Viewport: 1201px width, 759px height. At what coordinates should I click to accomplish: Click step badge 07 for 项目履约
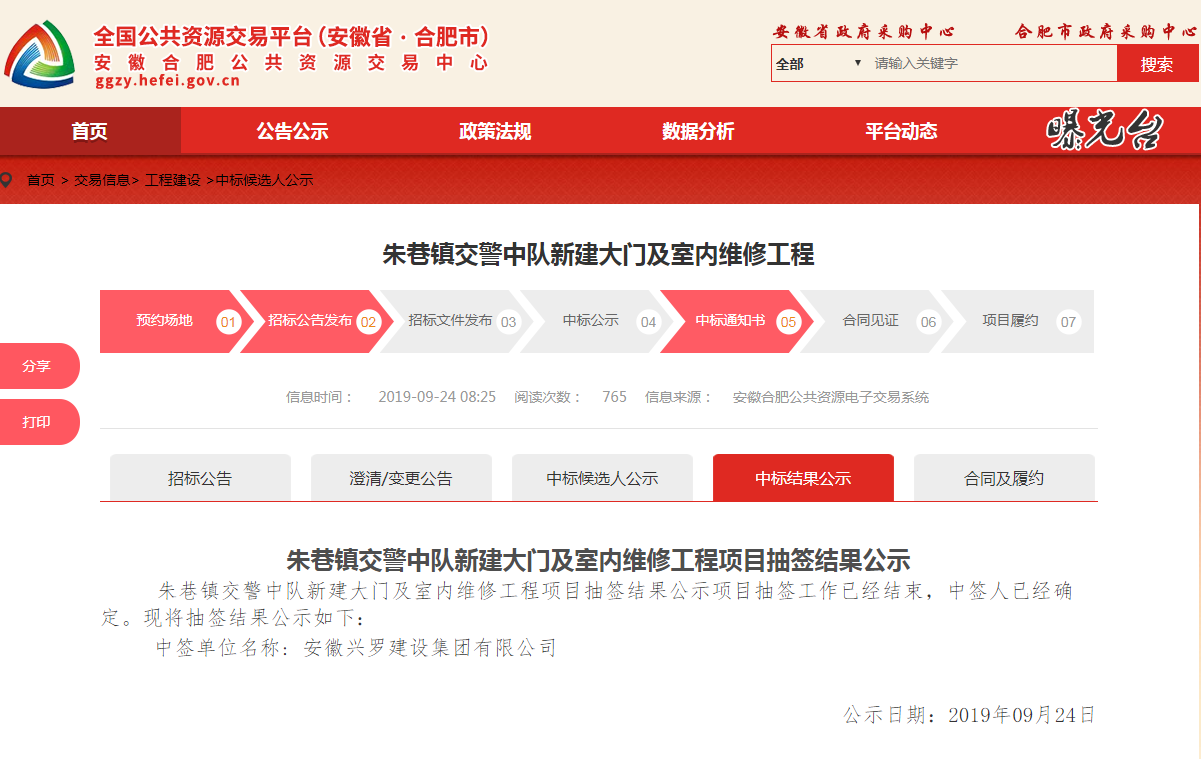[1069, 322]
